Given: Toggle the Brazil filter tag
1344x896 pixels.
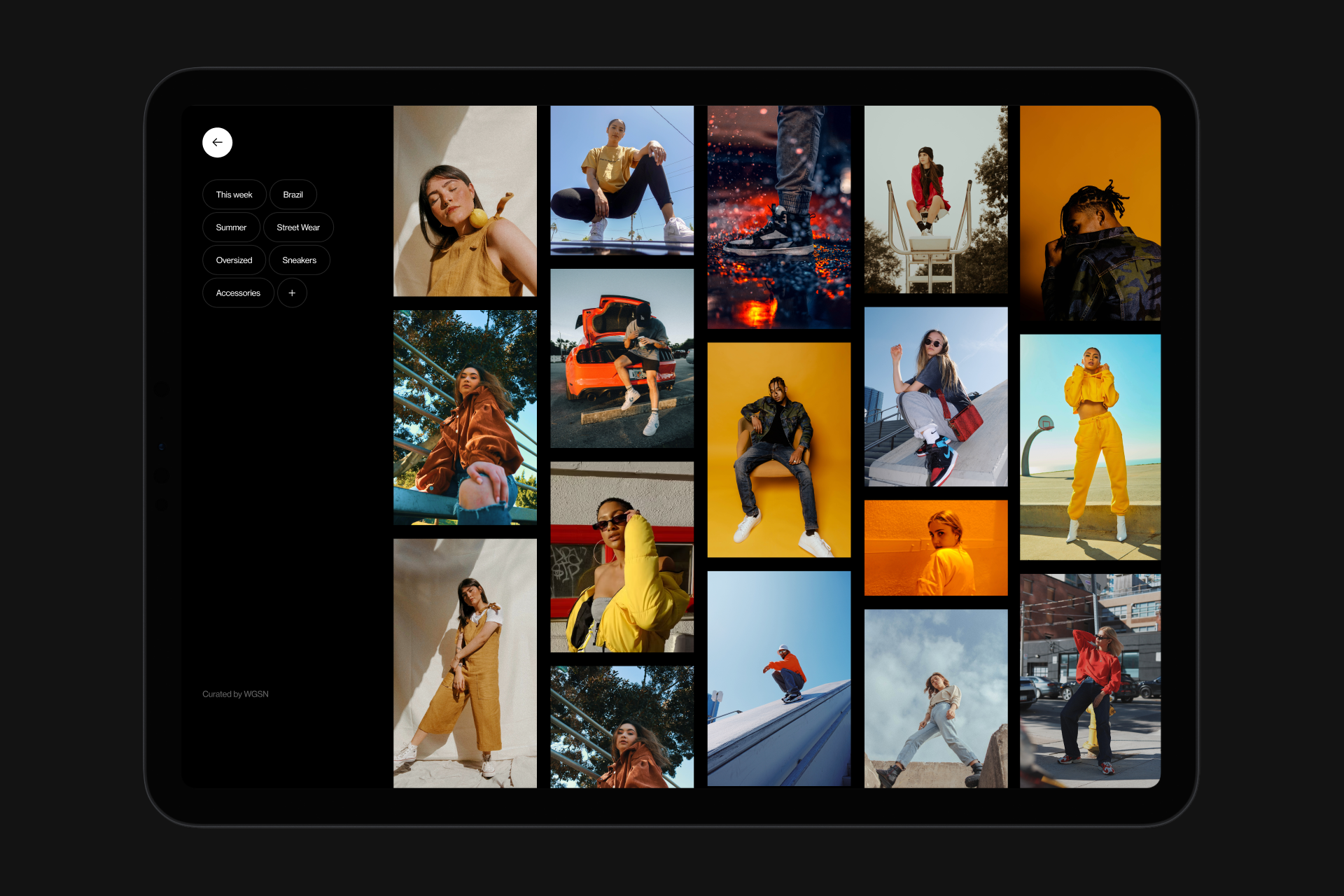Looking at the screenshot, I should (293, 195).
